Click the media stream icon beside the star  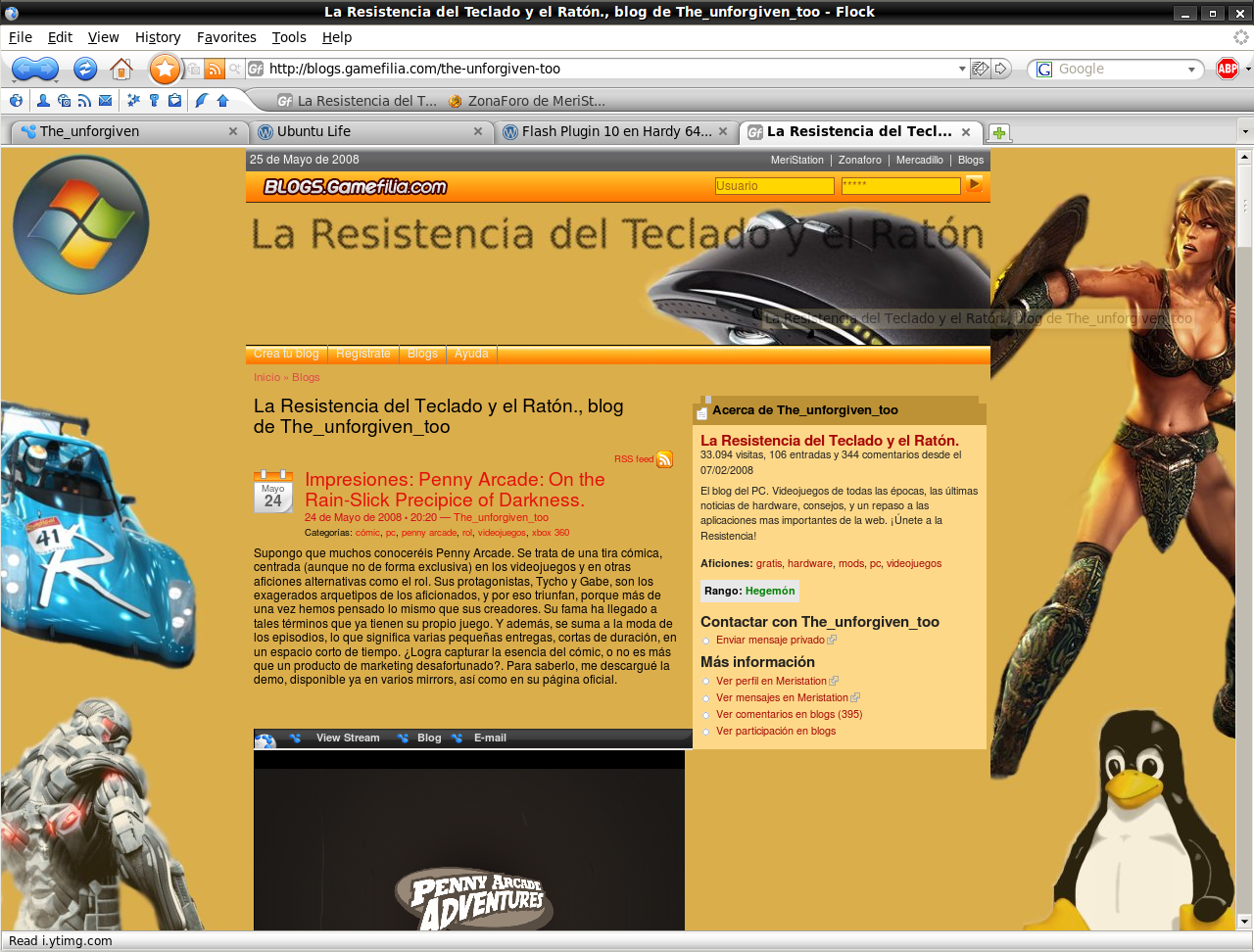click(x=194, y=69)
